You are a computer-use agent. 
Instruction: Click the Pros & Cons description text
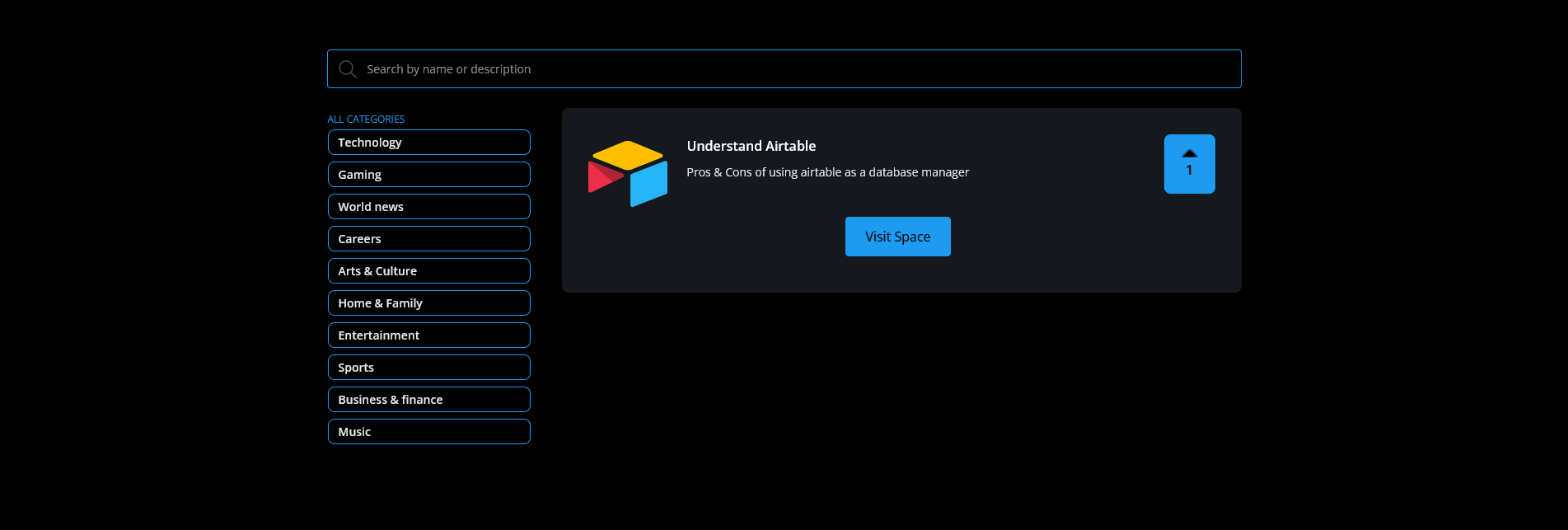click(x=828, y=172)
